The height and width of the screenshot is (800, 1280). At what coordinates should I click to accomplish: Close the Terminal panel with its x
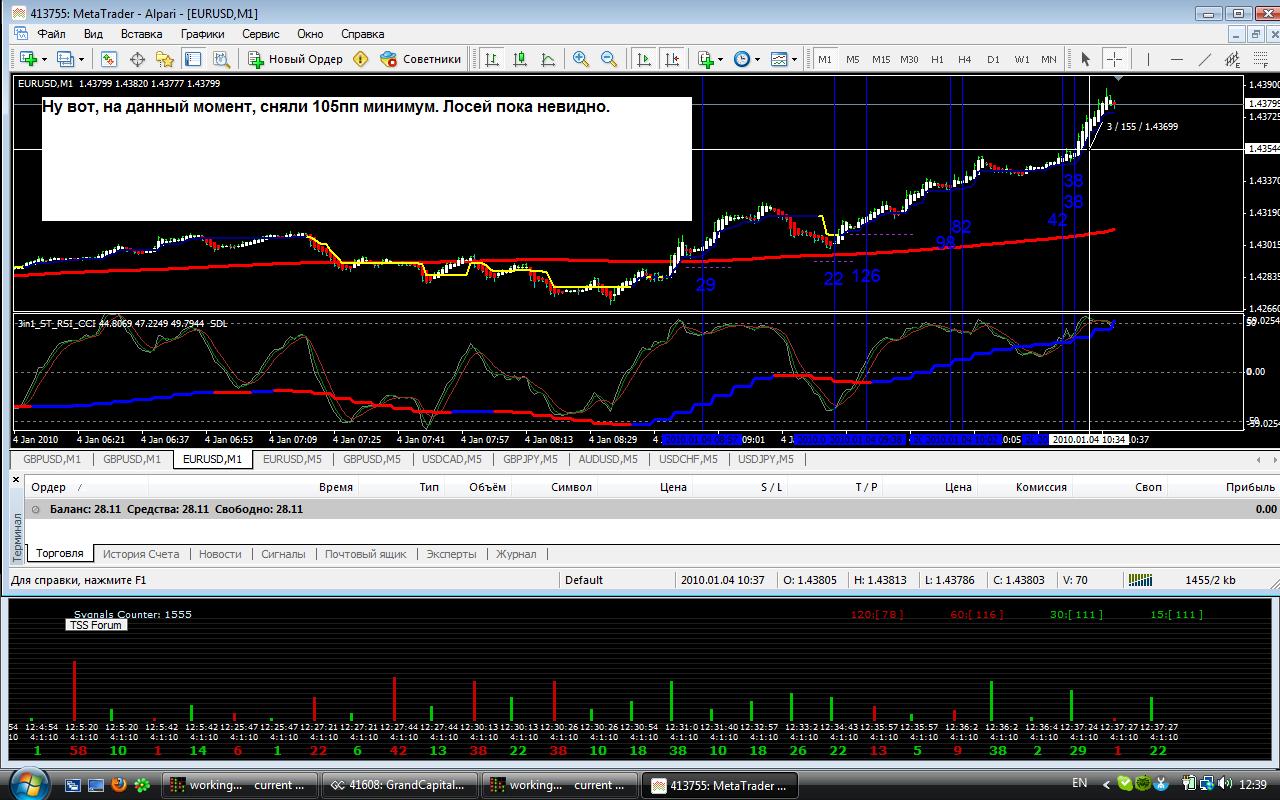[x=15, y=481]
